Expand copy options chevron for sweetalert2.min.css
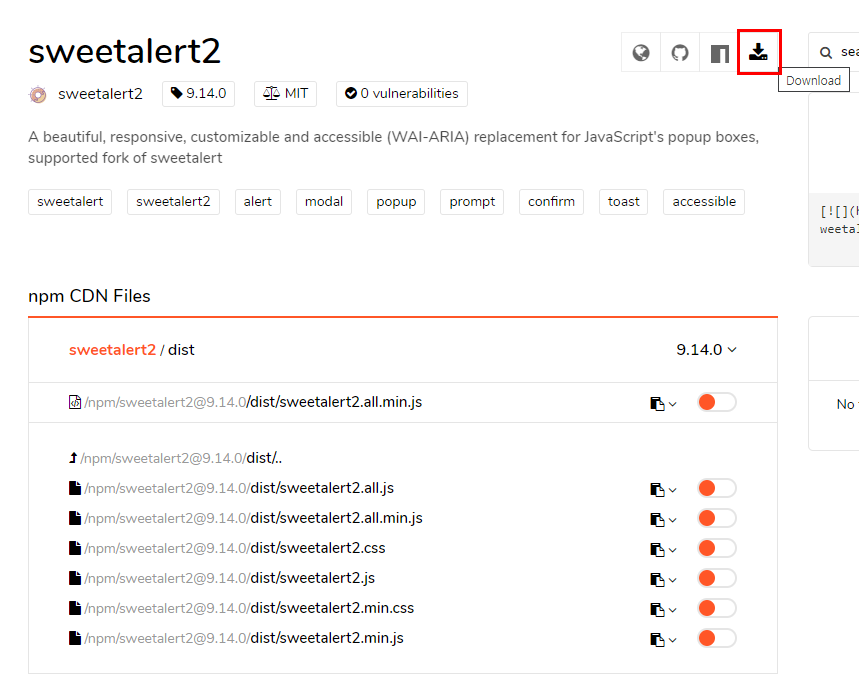Viewport: 859px width, 685px height. [x=673, y=610]
